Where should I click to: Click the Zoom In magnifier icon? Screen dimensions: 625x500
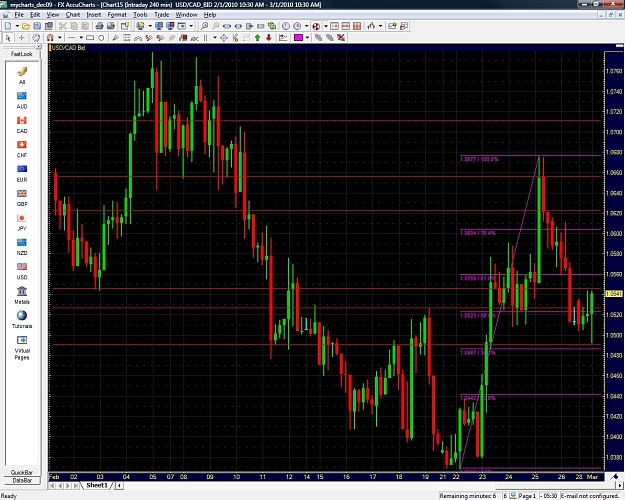pyautogui.click(x=204, y=26)
